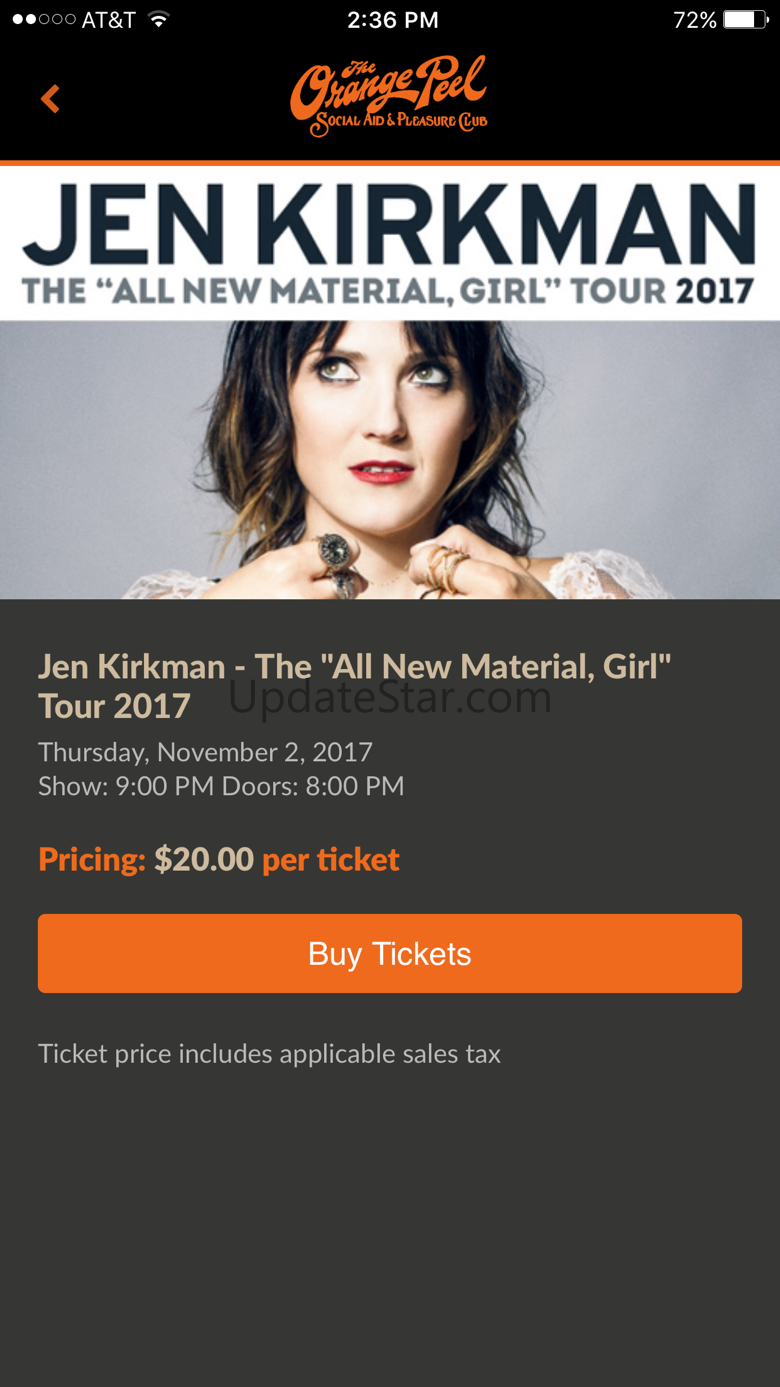Tap the 72% battery percentage
Screen dimensions: 780x1387
point(694,20)
